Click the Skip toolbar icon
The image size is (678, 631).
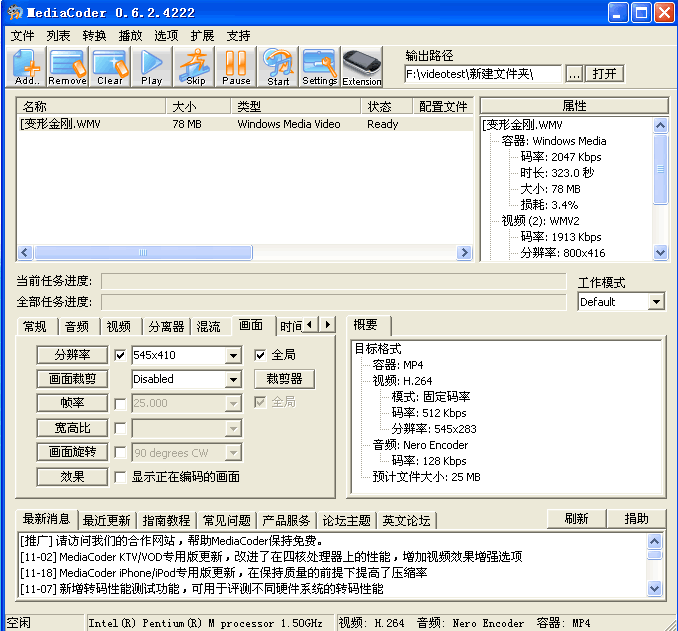[x=195, y=67]
